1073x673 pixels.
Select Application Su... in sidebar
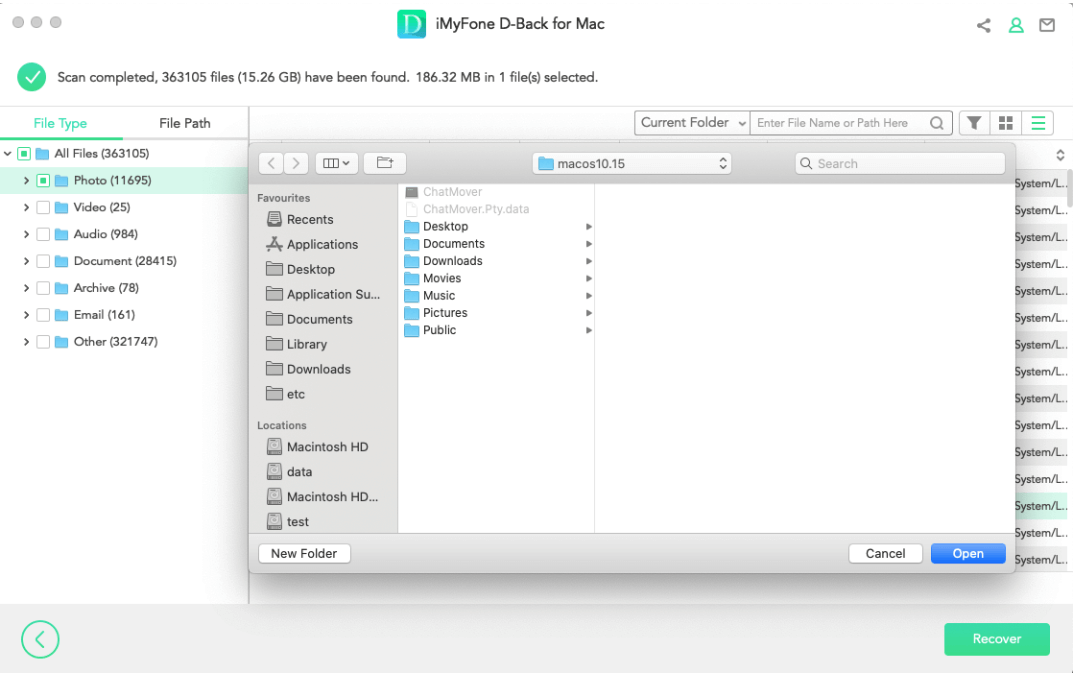click(x=323, y=294)
